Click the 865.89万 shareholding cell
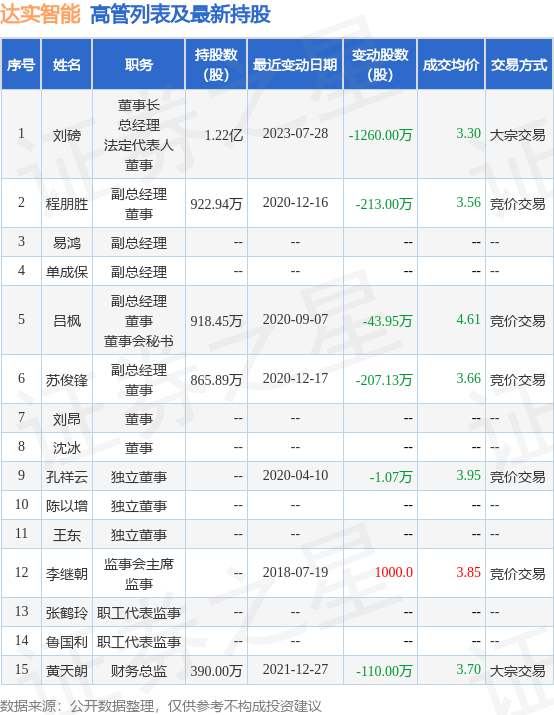This screenshot has width=554, height=715. tap(216, 379)
